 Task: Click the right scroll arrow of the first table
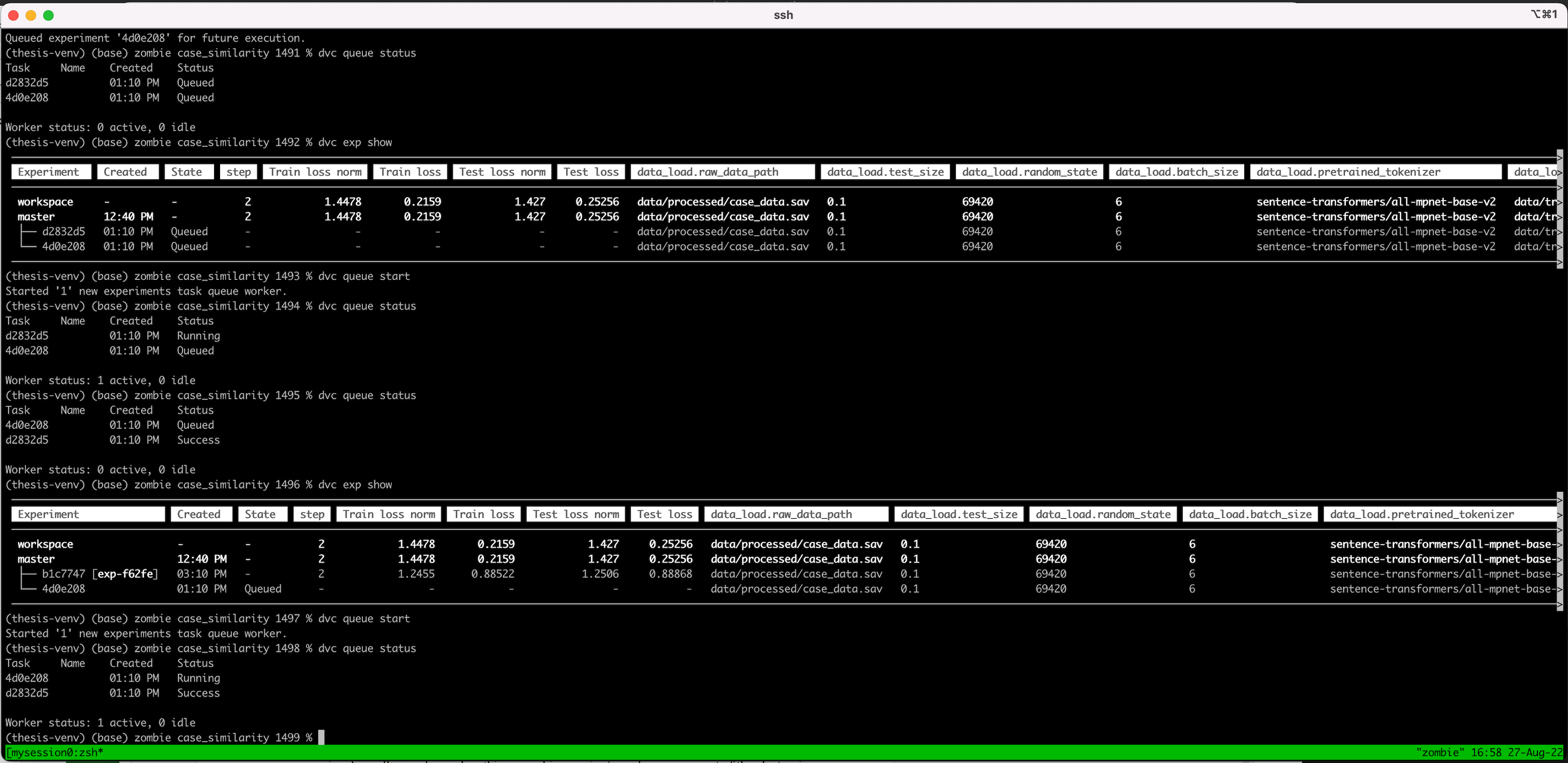[1559, 172]
